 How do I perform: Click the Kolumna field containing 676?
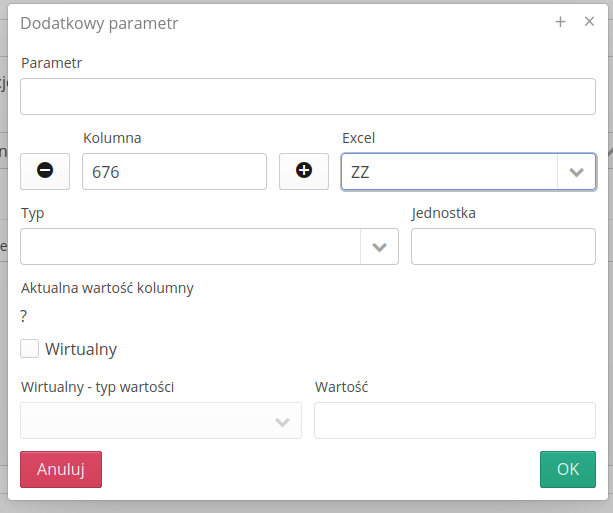coord(174,172)
